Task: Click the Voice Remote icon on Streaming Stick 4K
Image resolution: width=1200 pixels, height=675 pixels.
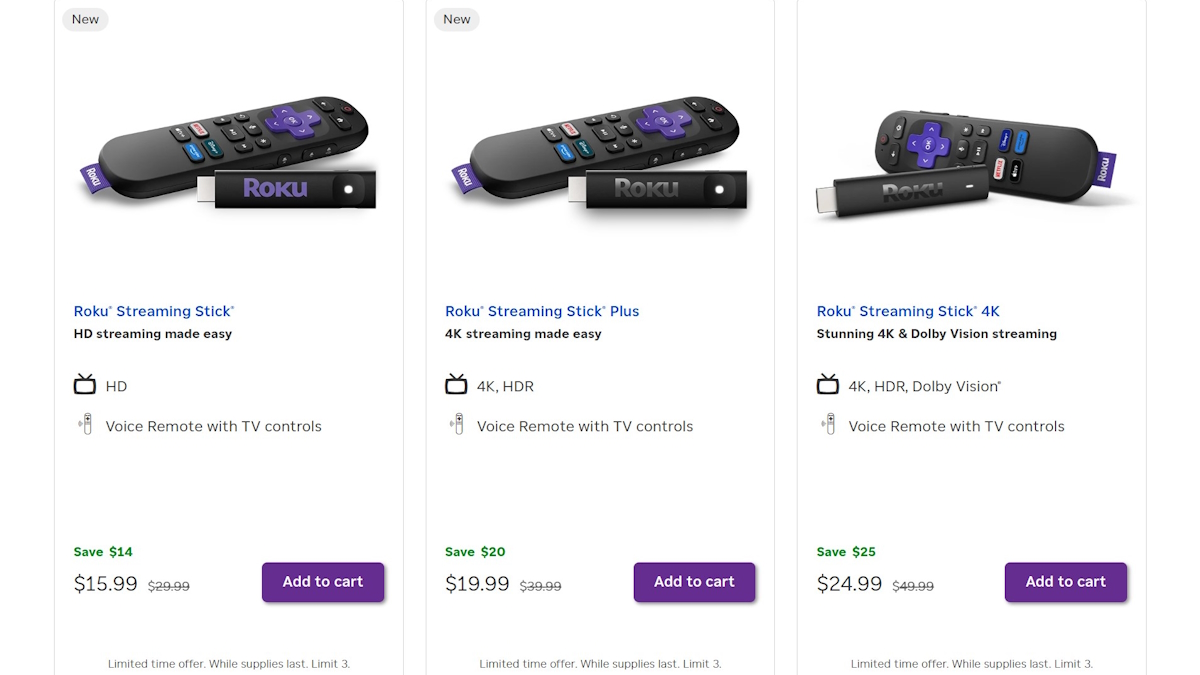Action: coord(829,424)
